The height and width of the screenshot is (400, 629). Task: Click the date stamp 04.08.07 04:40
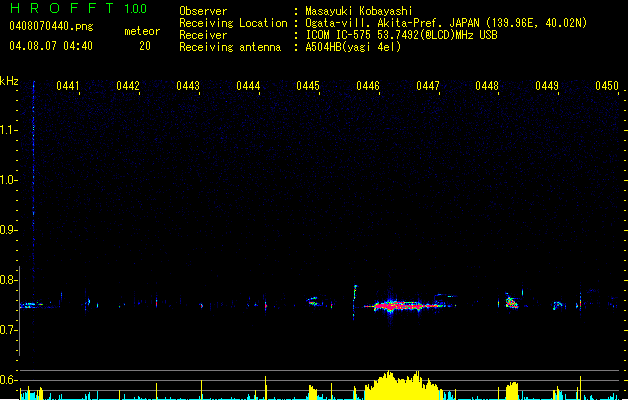(x=51, y=46)
